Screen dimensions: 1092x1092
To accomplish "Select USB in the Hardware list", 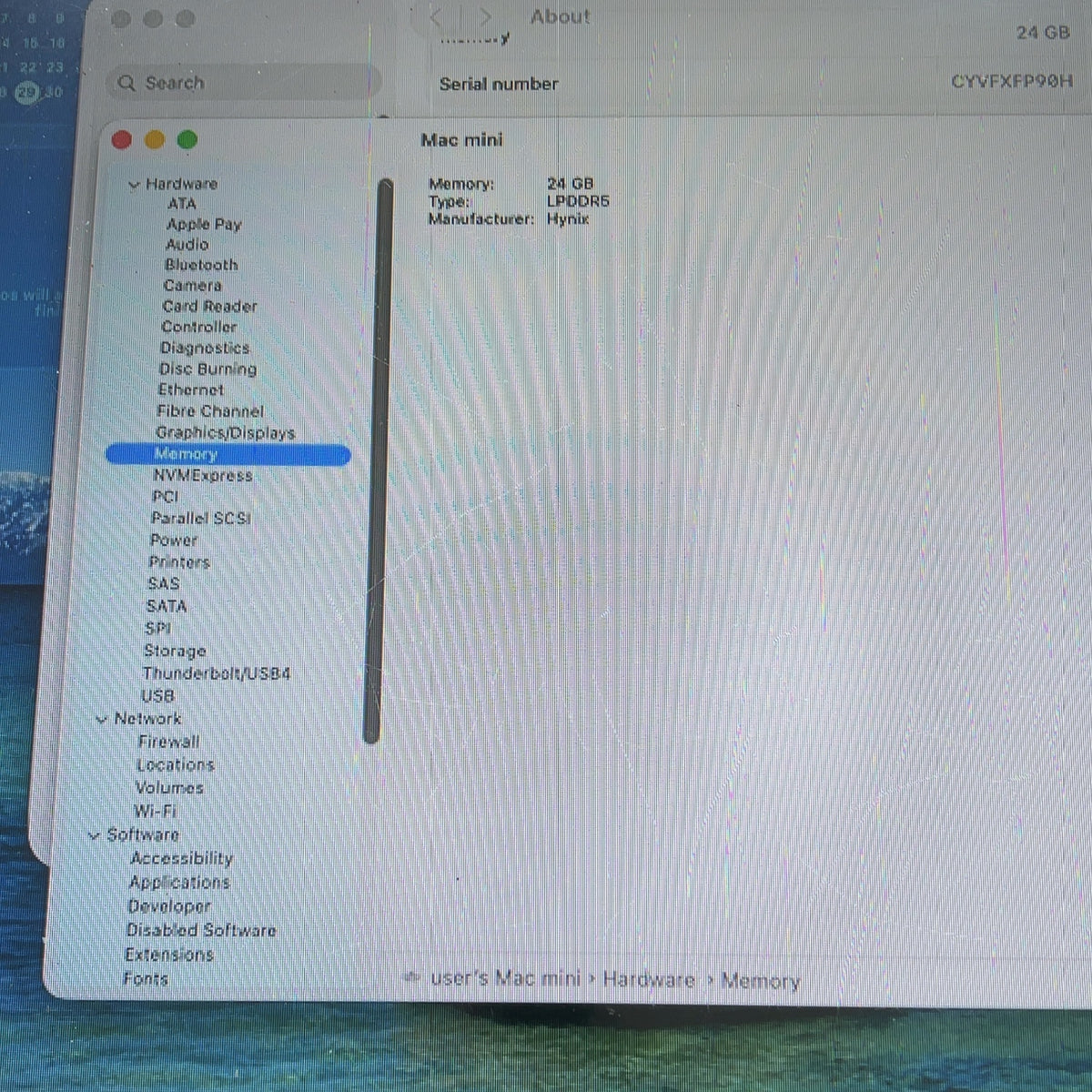I will pos(157,696).
